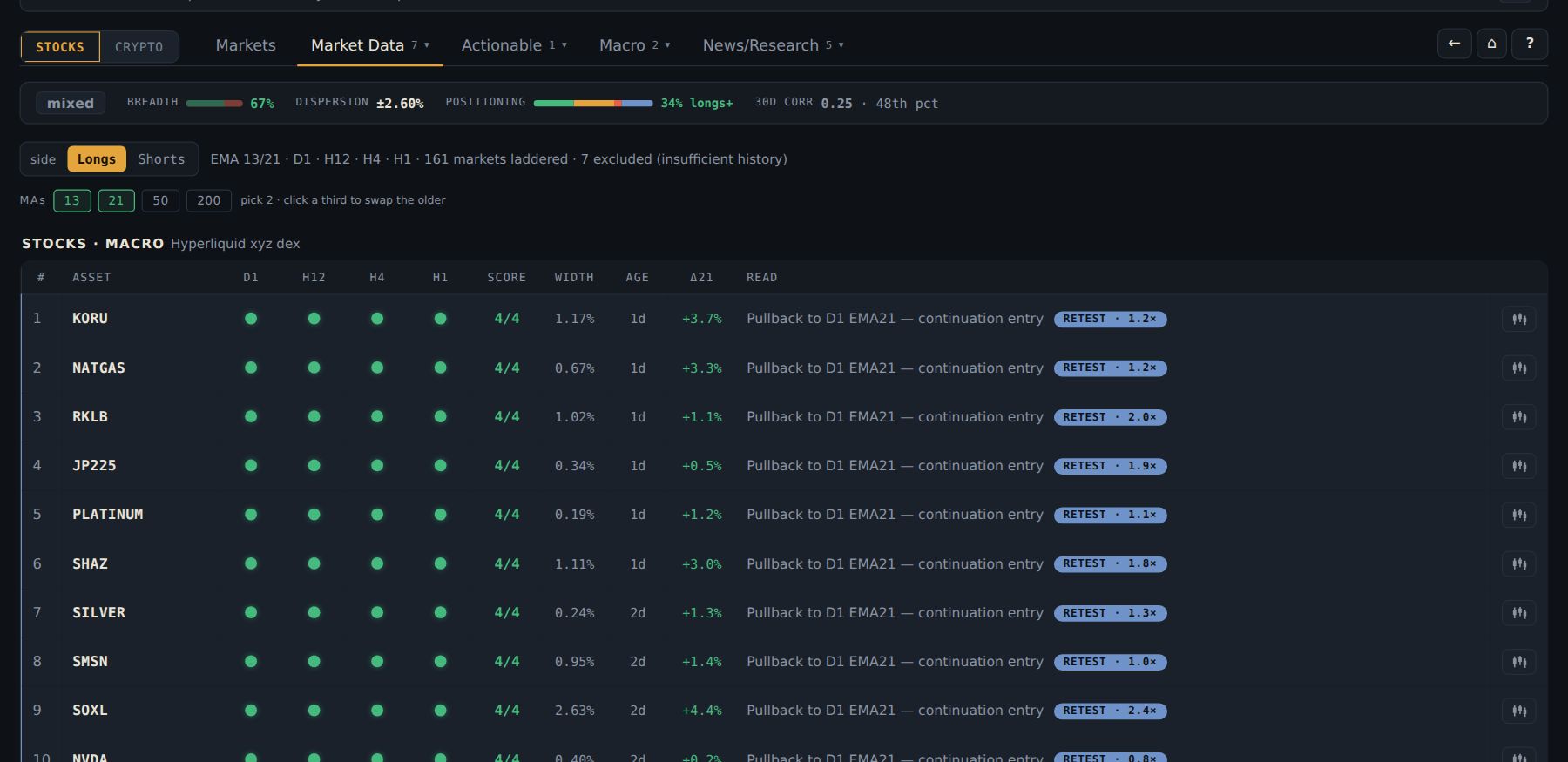This screenshot has height=762, width=1568.
Task: Open chart icon for SHAZ row
Action: (1518, 563)
